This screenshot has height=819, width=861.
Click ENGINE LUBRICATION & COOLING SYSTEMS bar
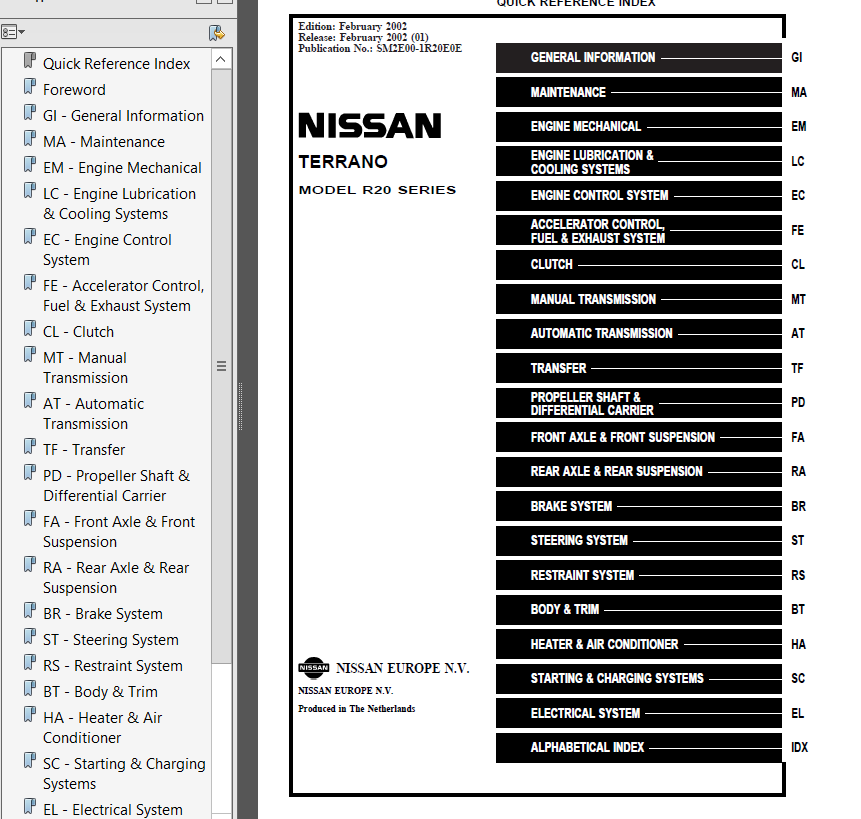[639, 161]
